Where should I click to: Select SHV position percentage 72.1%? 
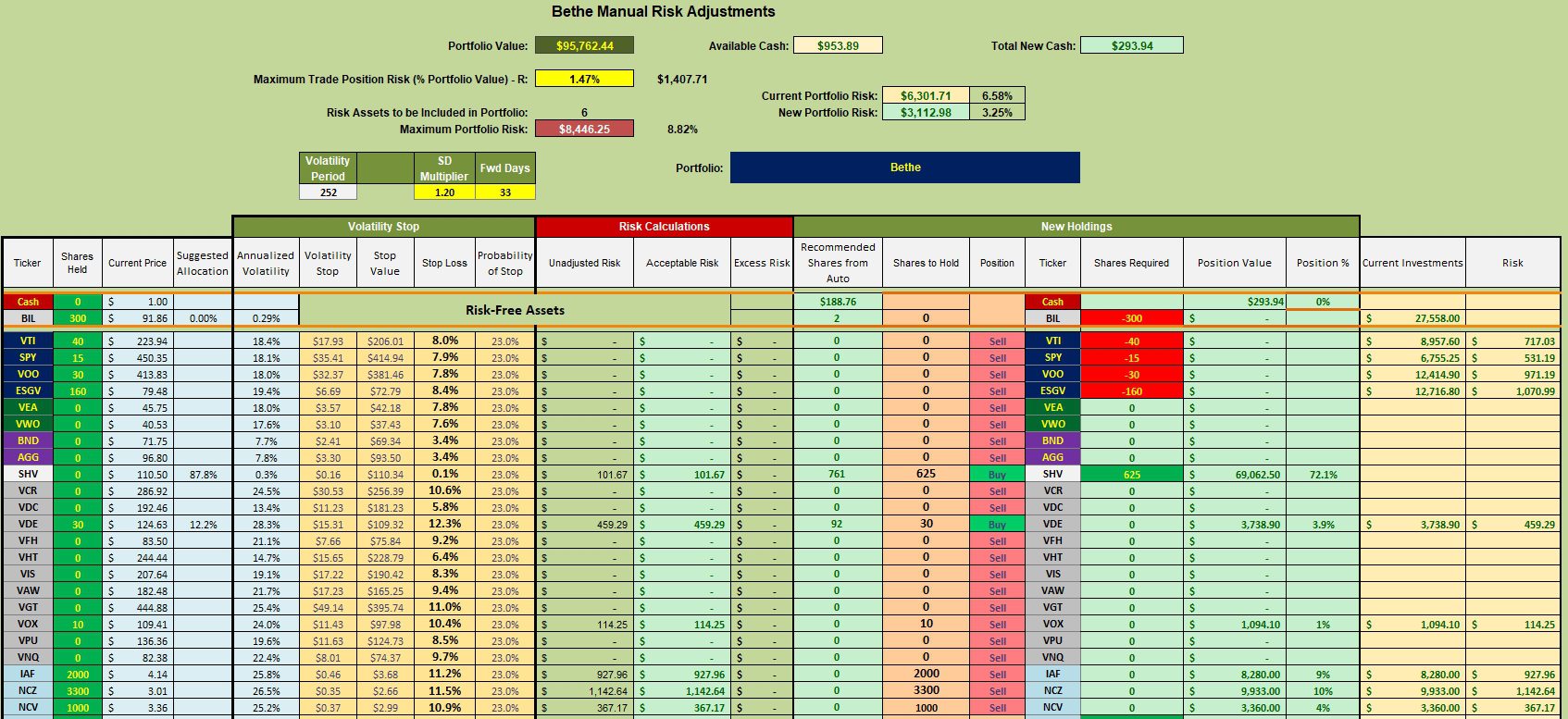tap(1323, 475)
